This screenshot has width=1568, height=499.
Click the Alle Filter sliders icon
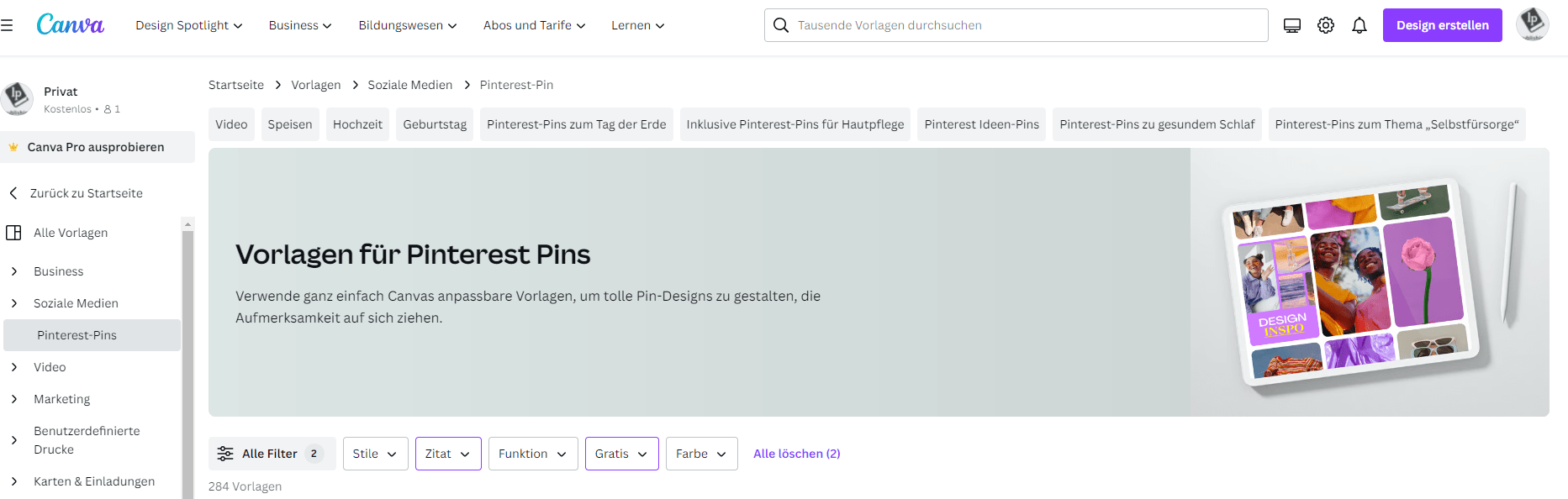click(x=225, y=454)
